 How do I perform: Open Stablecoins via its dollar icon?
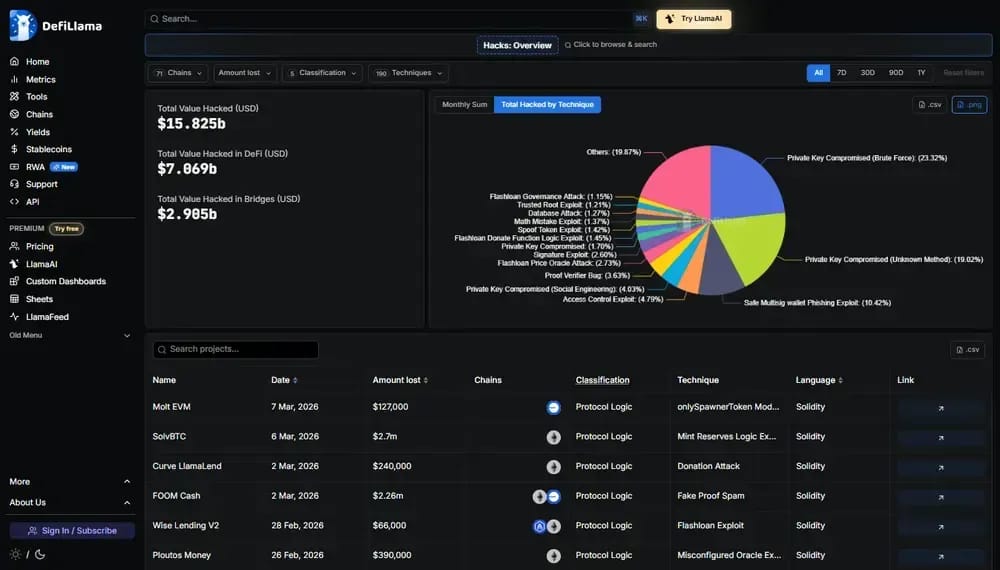point(14,149)
